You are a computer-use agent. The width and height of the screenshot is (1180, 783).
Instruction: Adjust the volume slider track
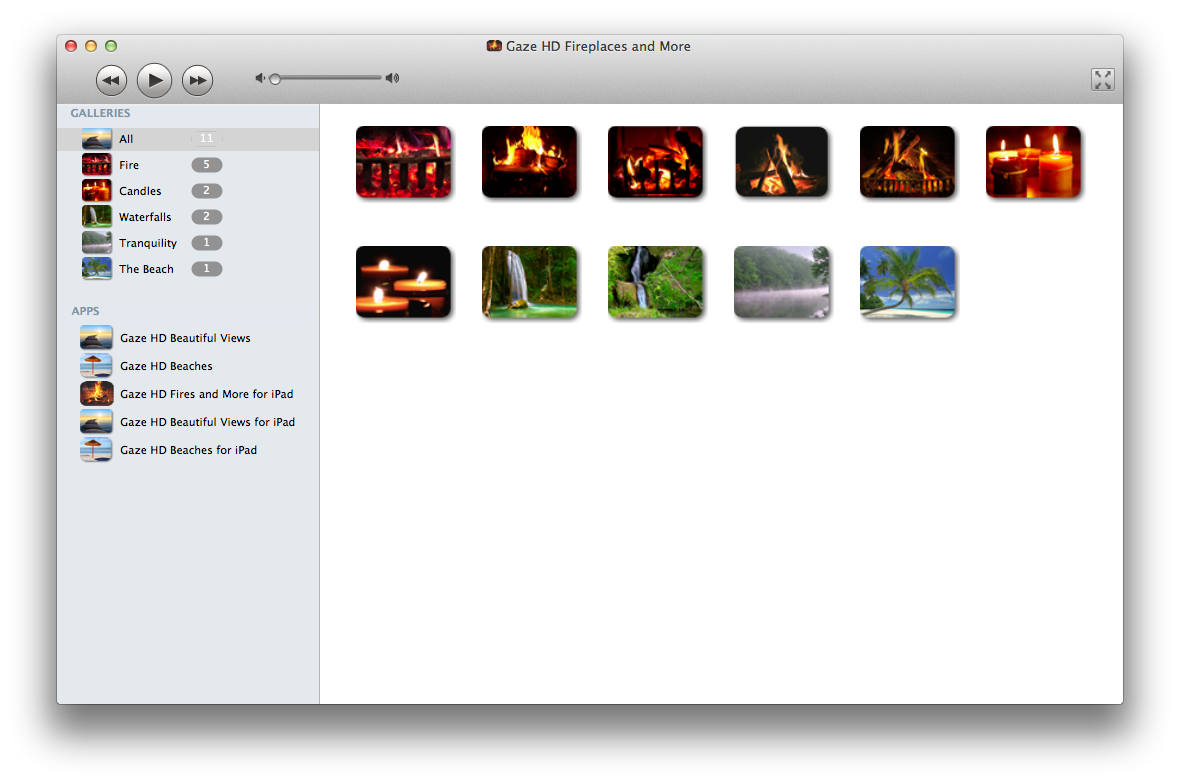click(330, 78)
